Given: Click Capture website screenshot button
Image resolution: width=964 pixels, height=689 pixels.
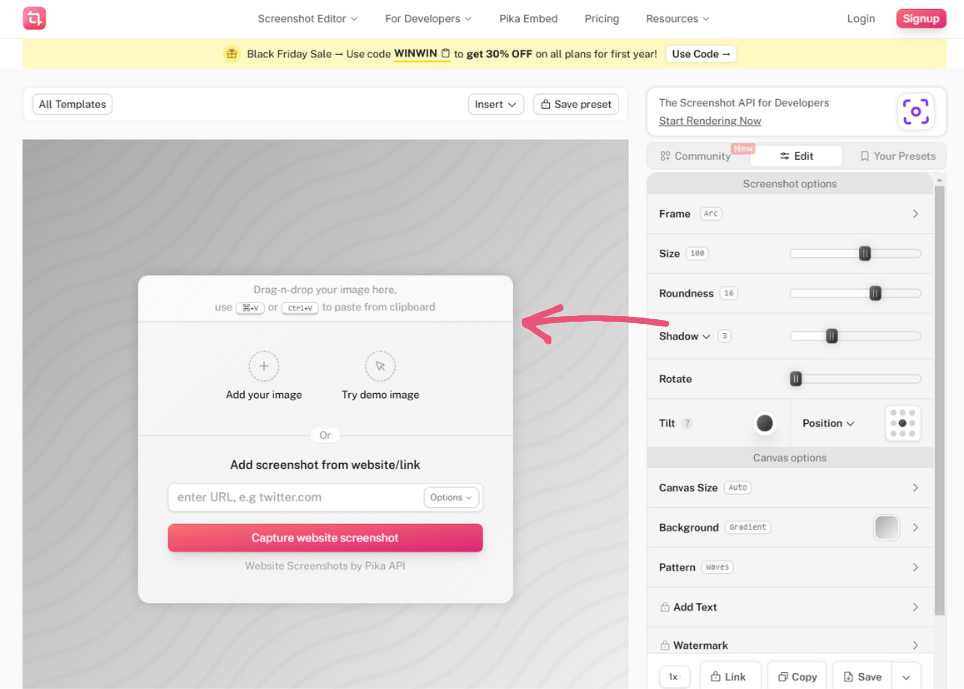Looking at the screenshot, I should tap(325, 538).
